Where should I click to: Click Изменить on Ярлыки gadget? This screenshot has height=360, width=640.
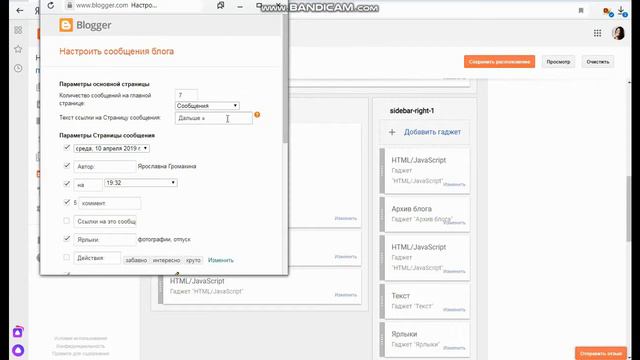[454, 348]
